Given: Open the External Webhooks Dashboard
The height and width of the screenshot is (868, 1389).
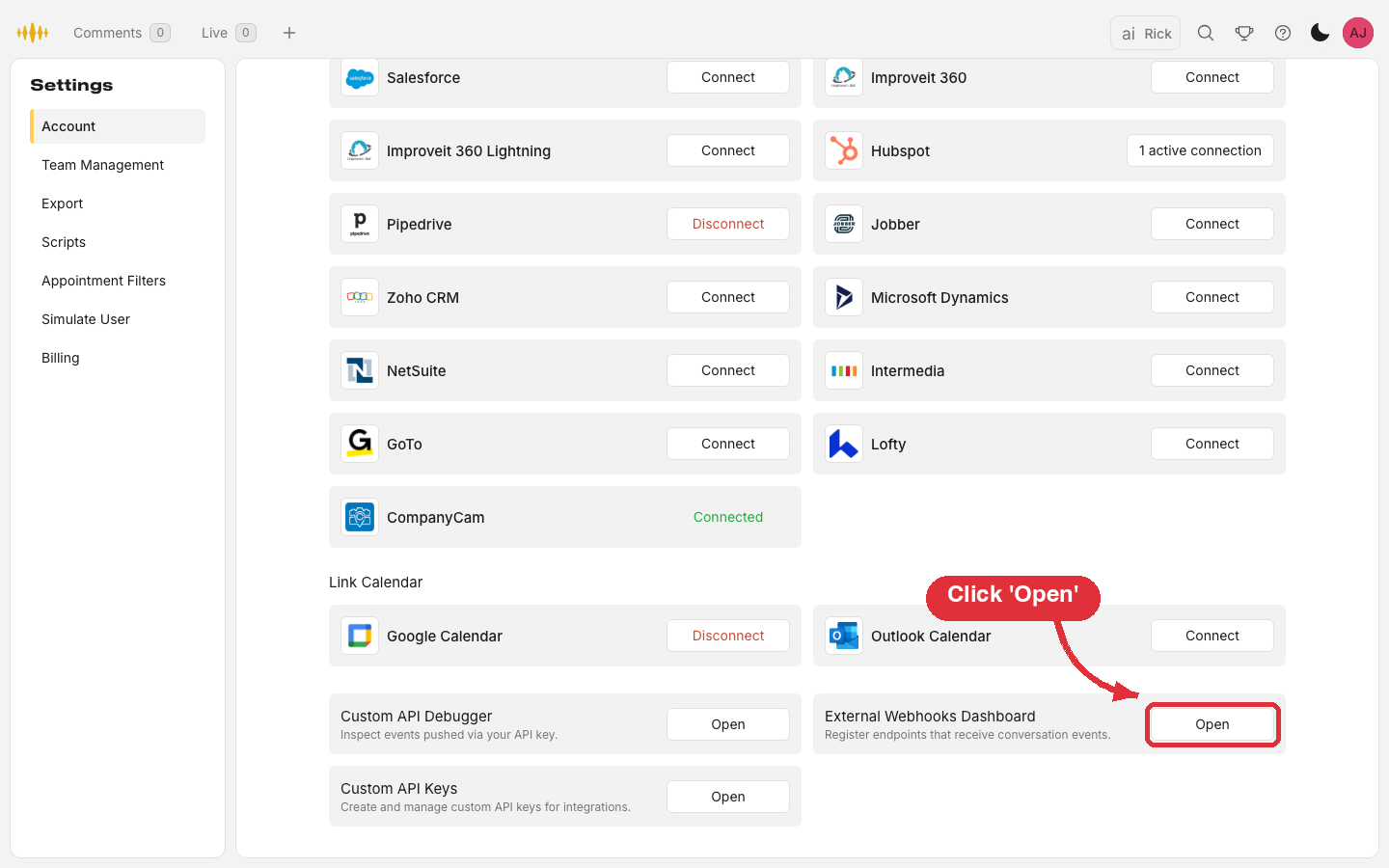Looking at the screenshot, I should (x=1212, y=724).
